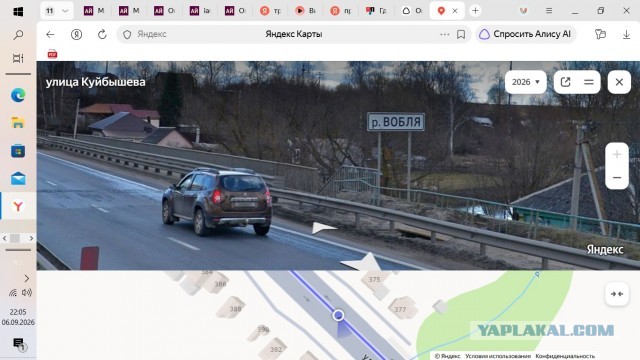The width and height of the screenshot is (640, 360).
Task: Move forward along the road arrow
Action: [324, 228]
